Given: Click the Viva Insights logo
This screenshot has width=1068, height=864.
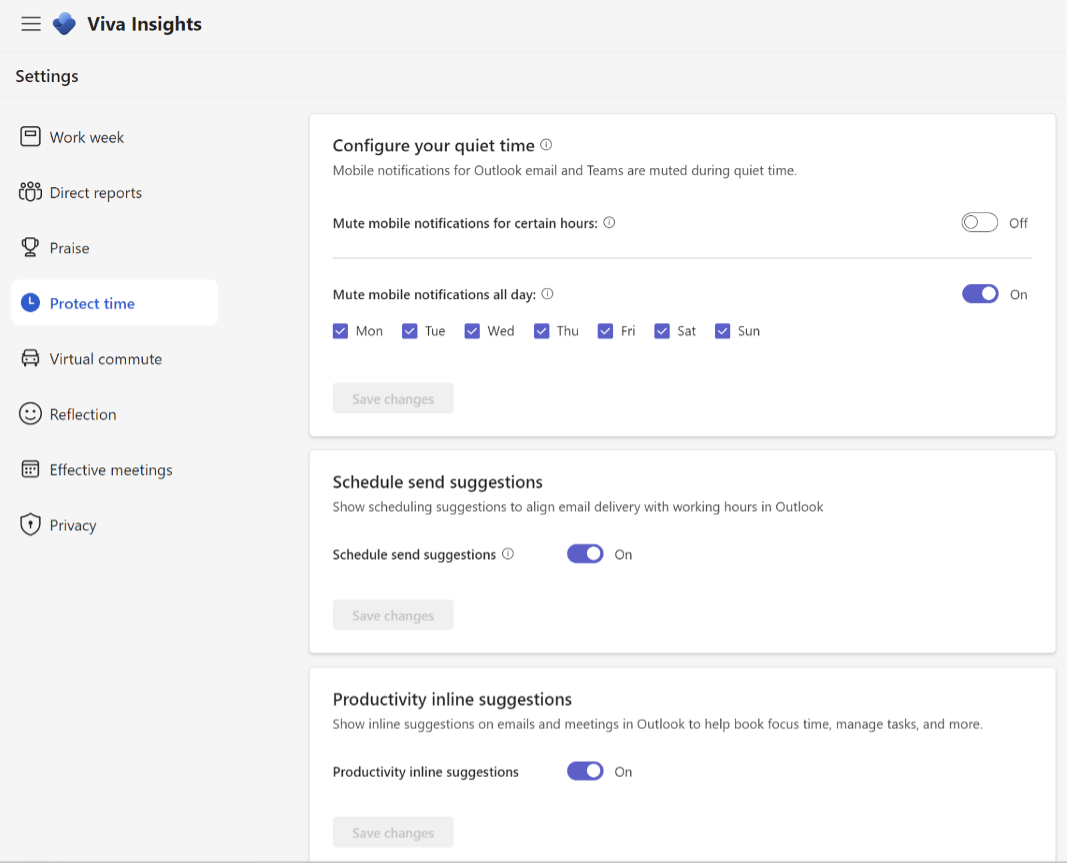Looking at the screenshot, I should pyautogui.click(x=63, y=23).
